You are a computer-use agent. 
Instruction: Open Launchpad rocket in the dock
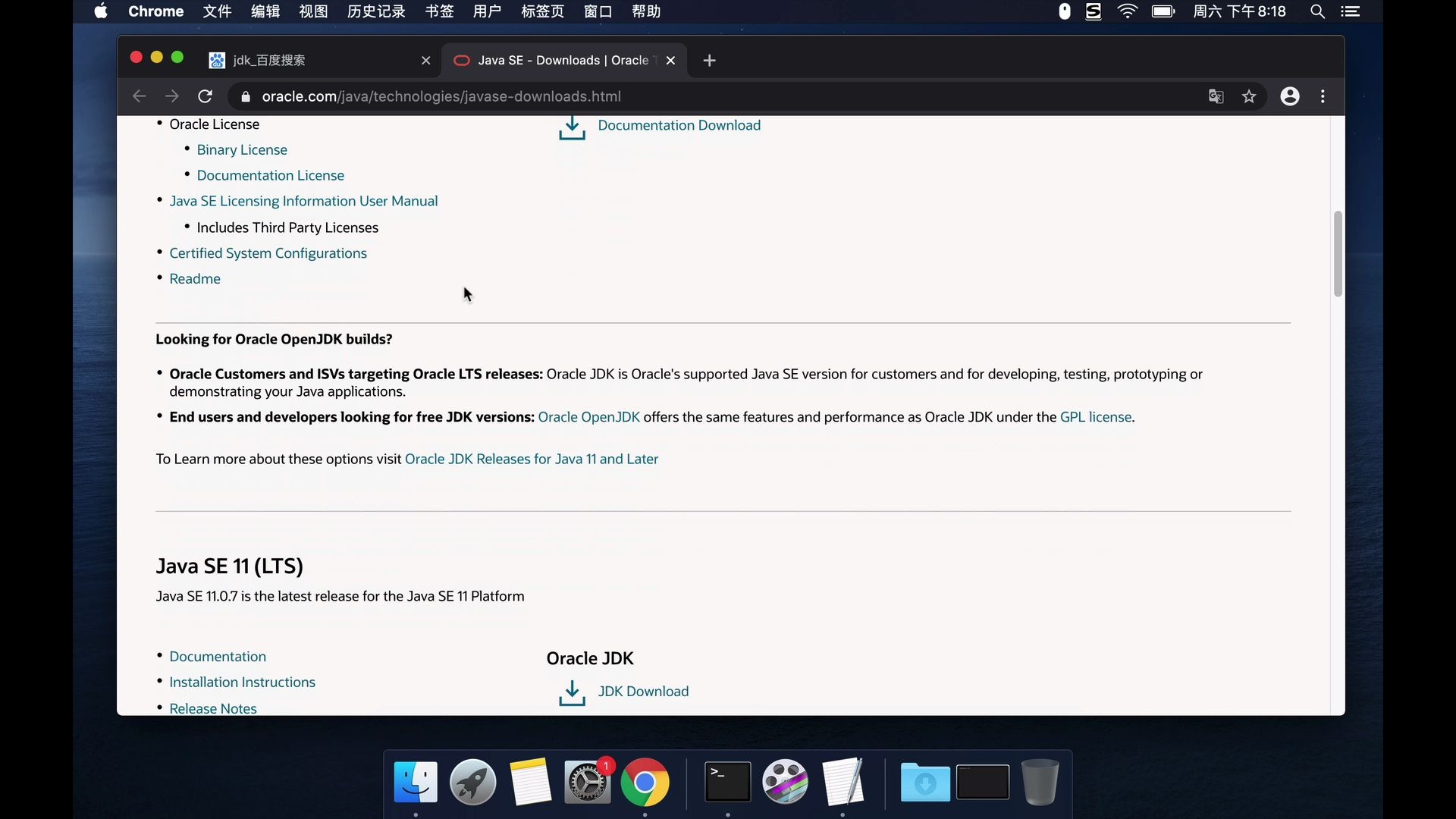472,782
